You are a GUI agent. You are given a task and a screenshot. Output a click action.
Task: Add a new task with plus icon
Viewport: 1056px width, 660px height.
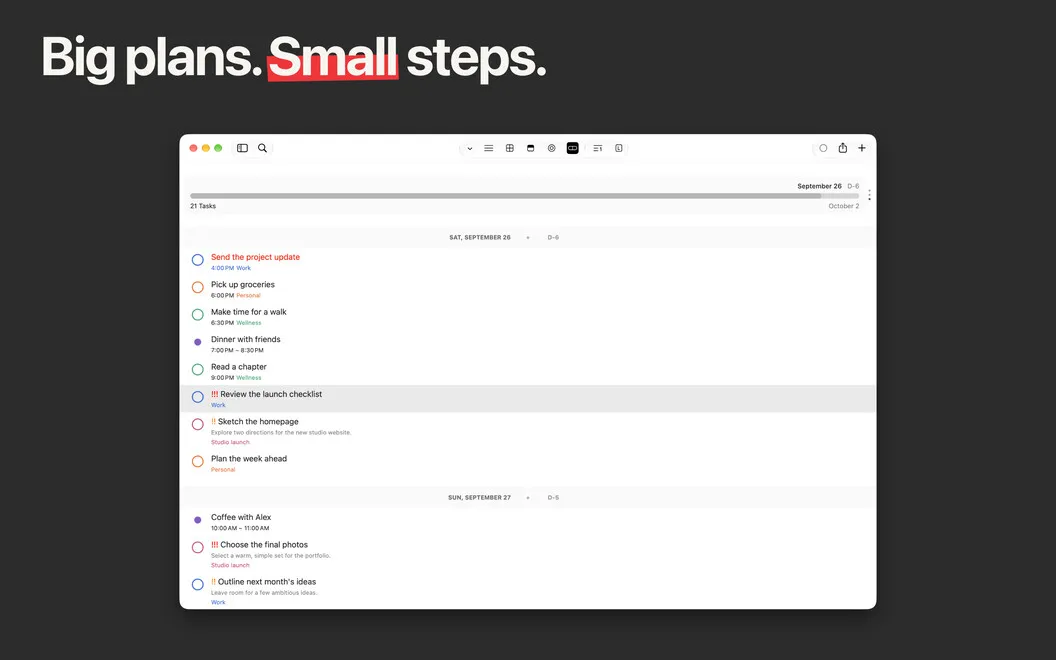coord(862,148)
